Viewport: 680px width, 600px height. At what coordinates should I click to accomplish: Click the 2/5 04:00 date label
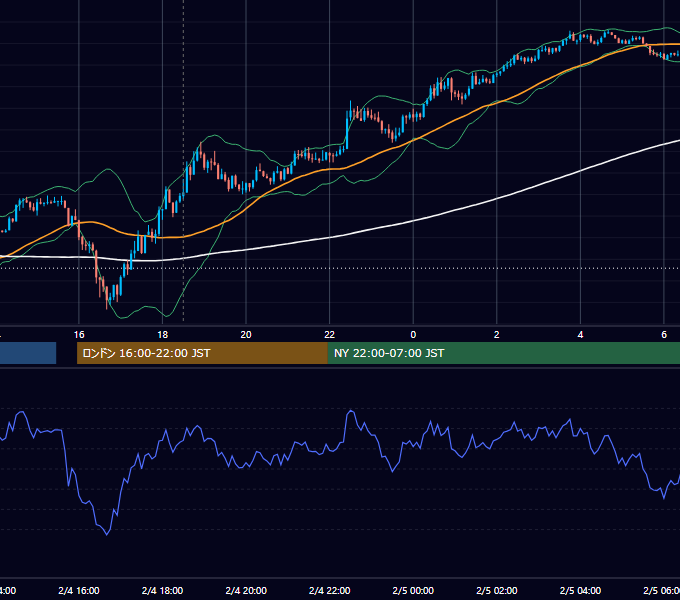(580, 590)
